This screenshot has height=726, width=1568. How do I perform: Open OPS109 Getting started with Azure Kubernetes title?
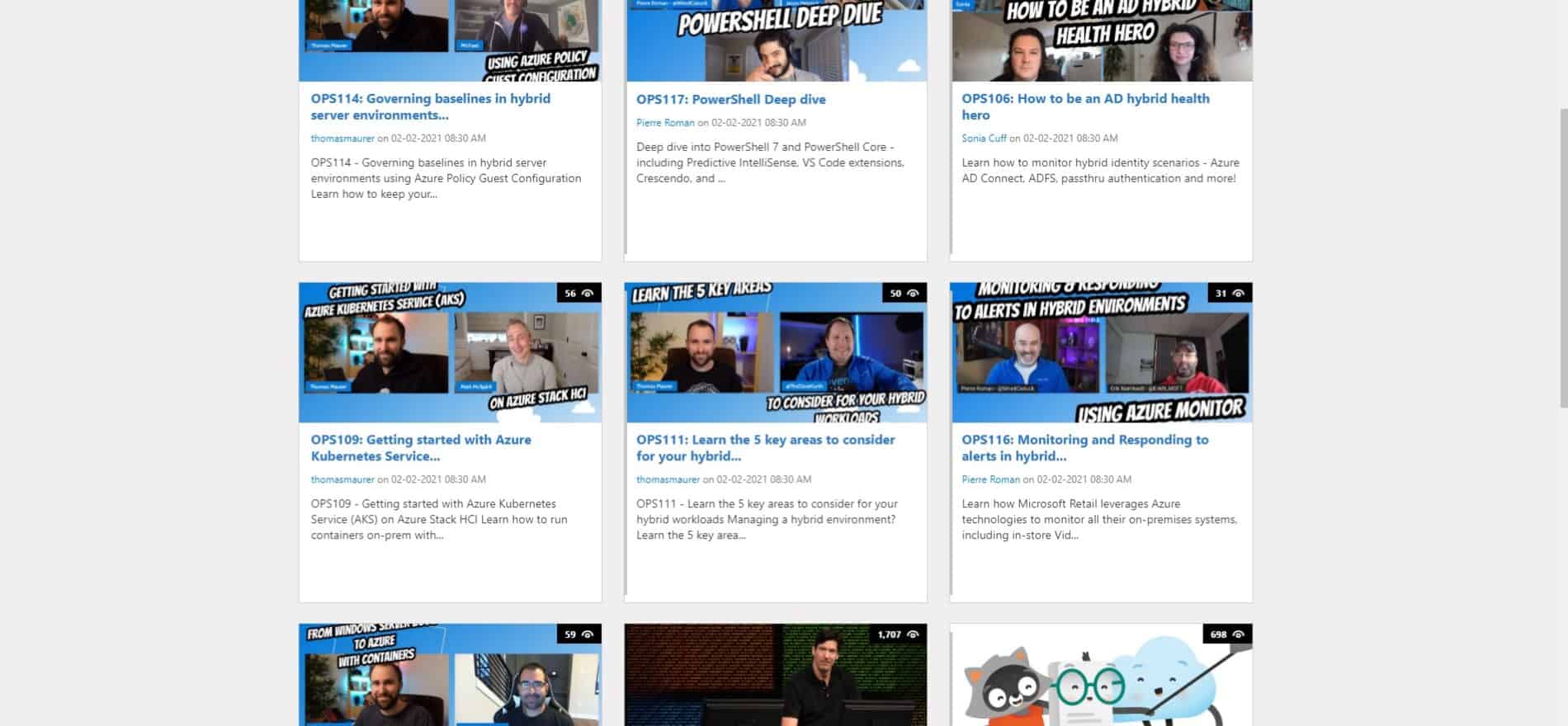click(x=421, y=448)
